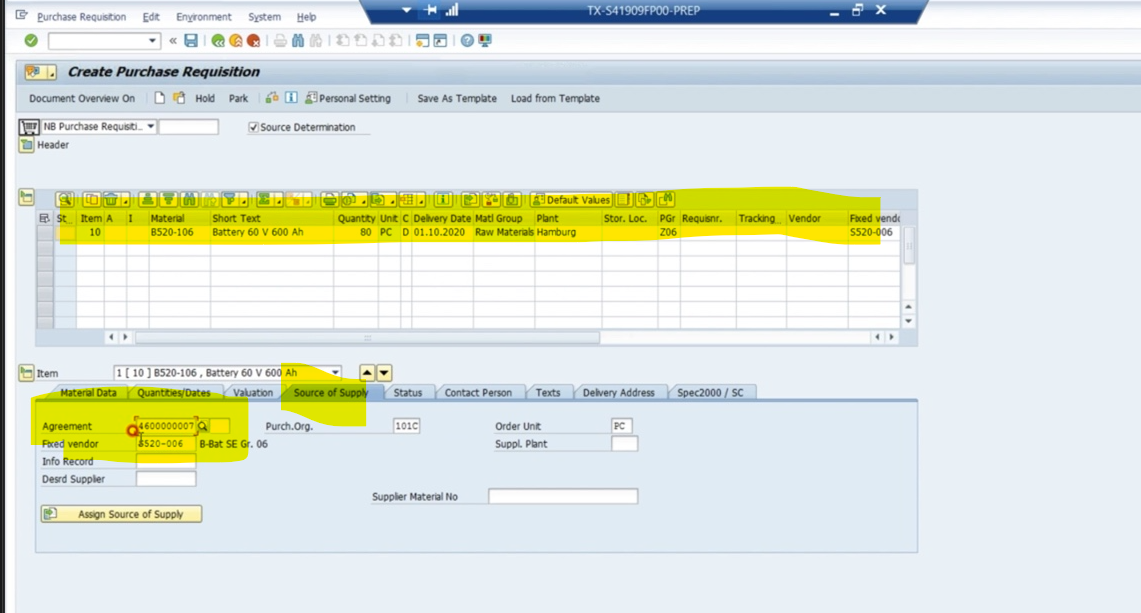Click the Print icon in the toolbar

coord(280,41)
